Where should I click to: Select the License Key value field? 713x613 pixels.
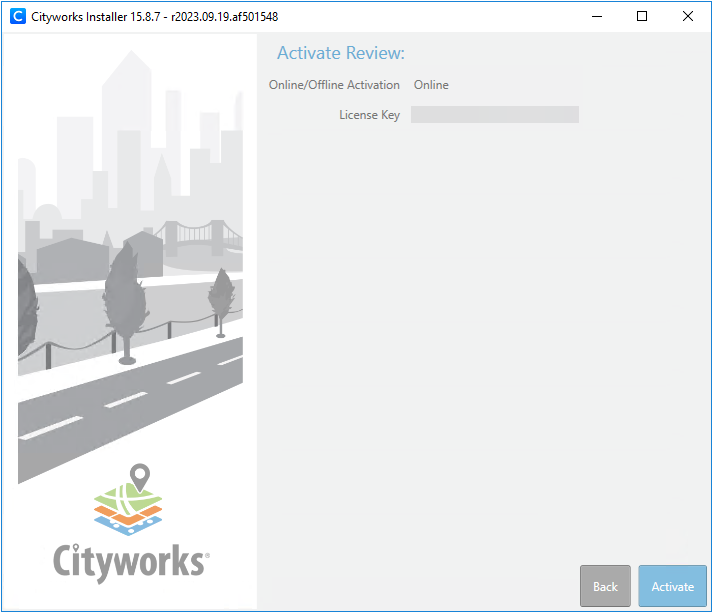[x=494, y=115]
